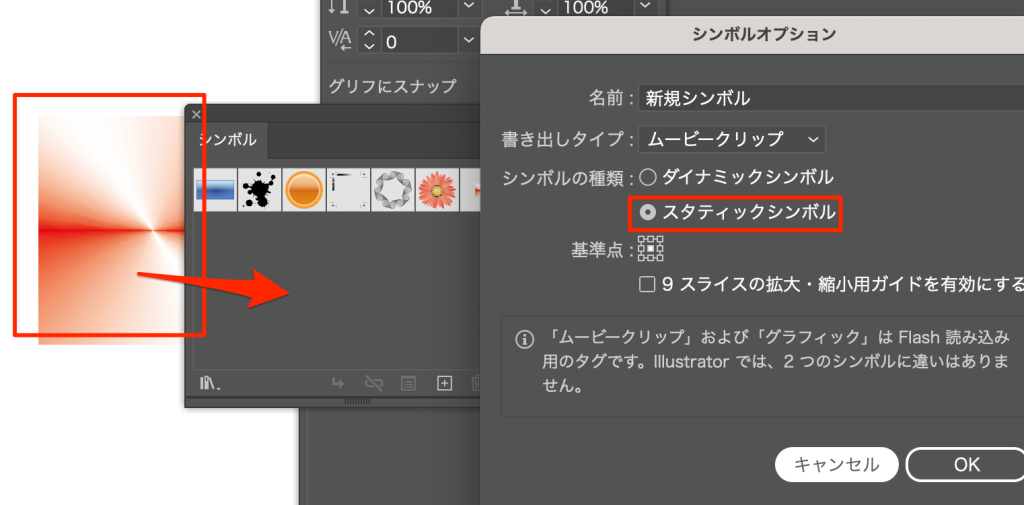This screenshot has width=1024, height=505.
Task: Select the pink gerbera flower symbol
Action: 438,189
